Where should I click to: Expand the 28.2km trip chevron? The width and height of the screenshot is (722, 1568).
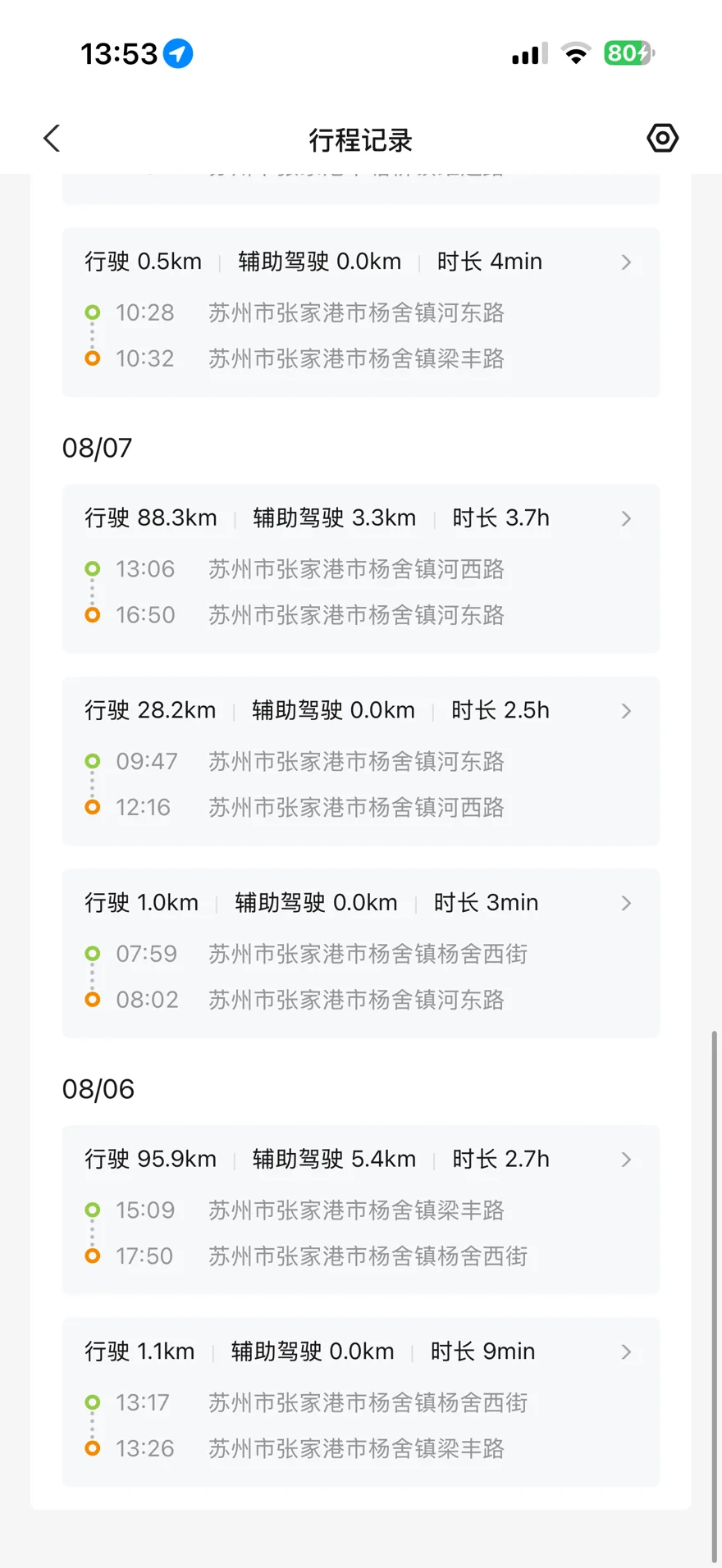point(626,710)
